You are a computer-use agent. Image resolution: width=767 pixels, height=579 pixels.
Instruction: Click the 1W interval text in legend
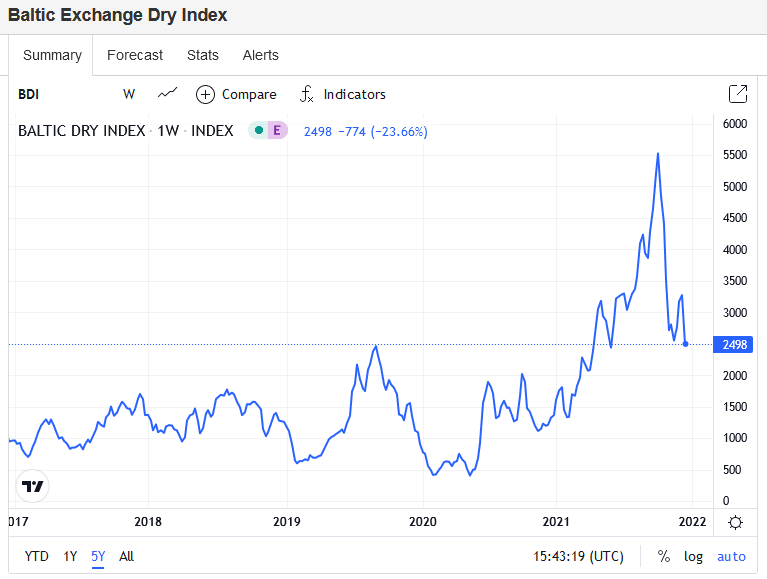pyautogui.click(x=168, y=131)
